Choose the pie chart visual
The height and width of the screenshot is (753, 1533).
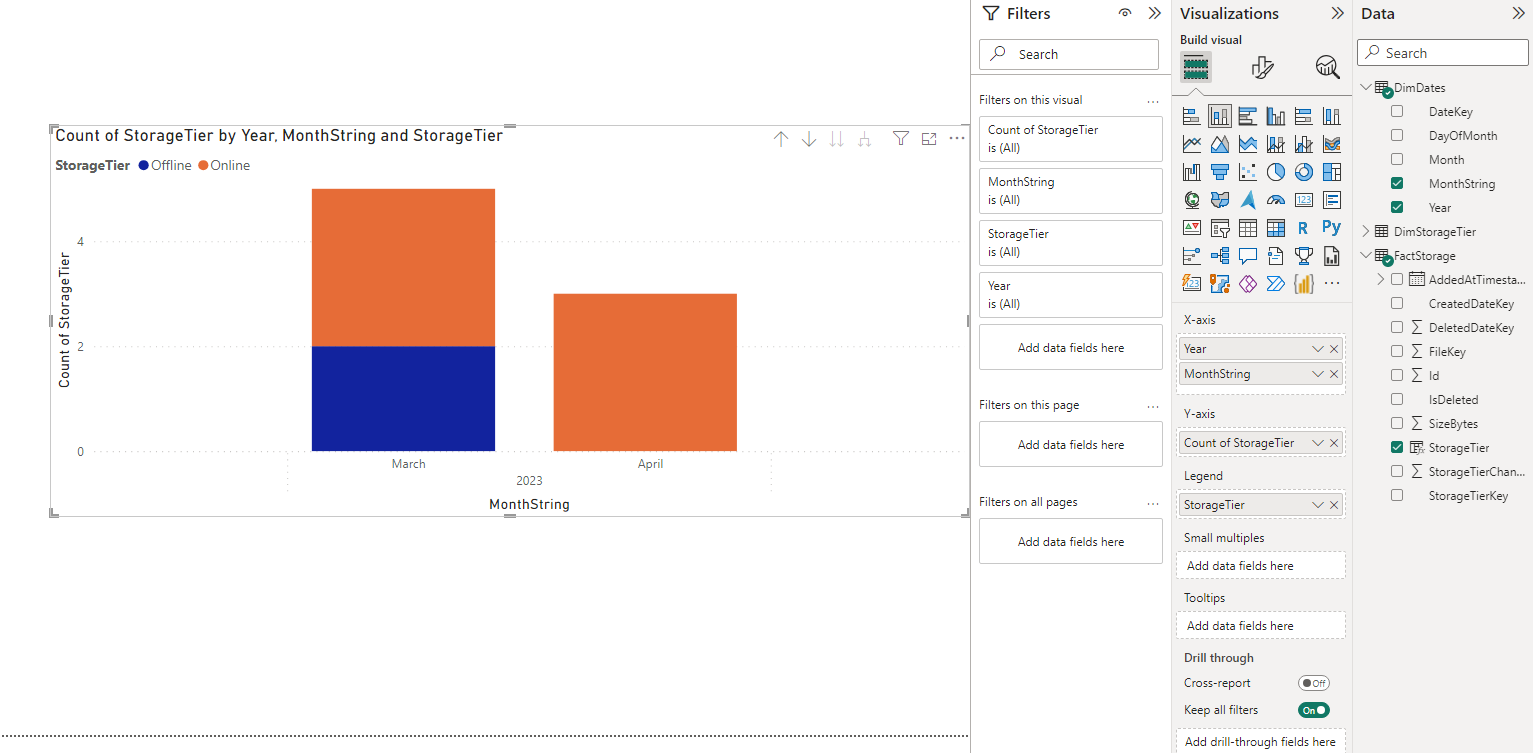pos(1275,172)
